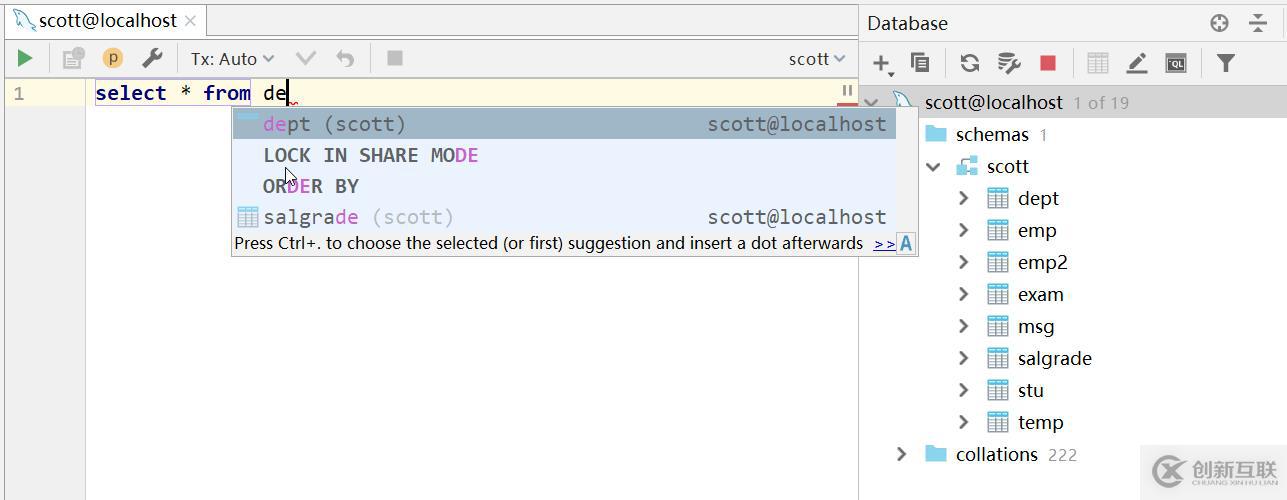This screenshot has height=500, width=1287.
Task: Click the orange parameters 'p' icon
Action: coord(113,59)
